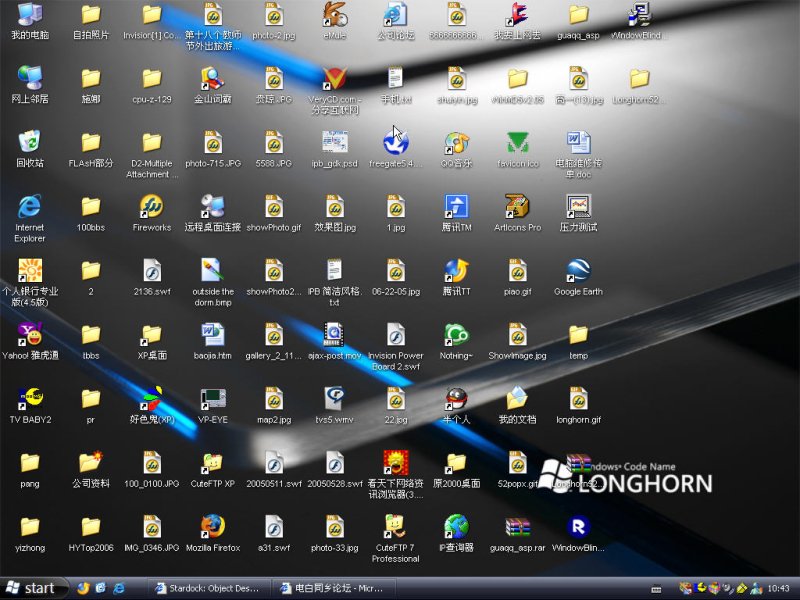Viewport: 800px width, 600px height.
Task: Switch to Stardock Object Desktop taskbar window
Action: [206, 588]
